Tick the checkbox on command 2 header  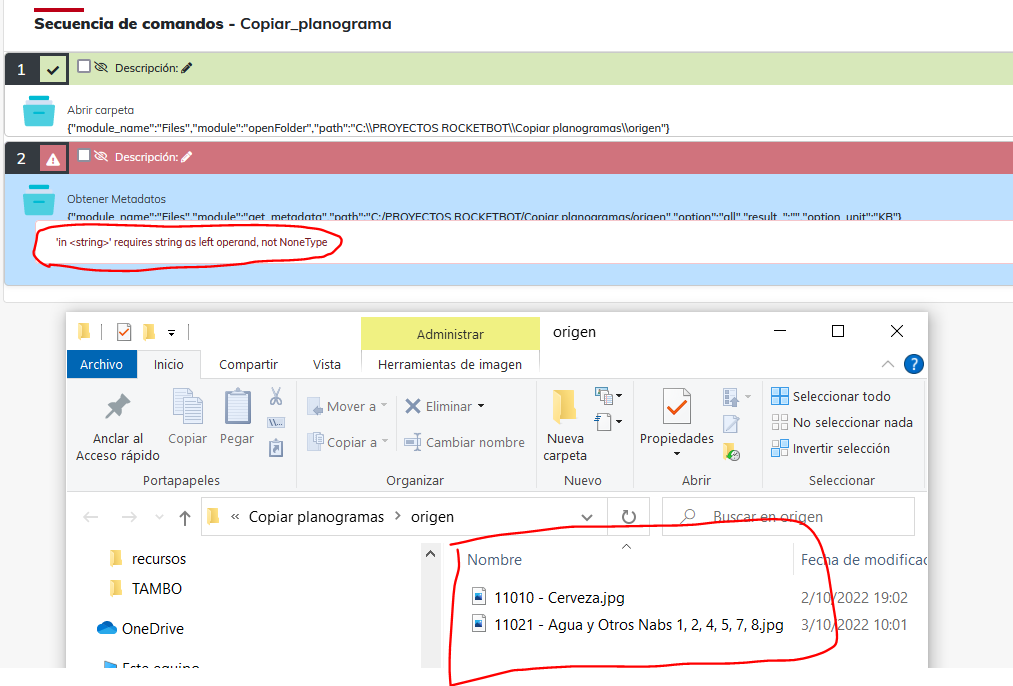(84, 155)
